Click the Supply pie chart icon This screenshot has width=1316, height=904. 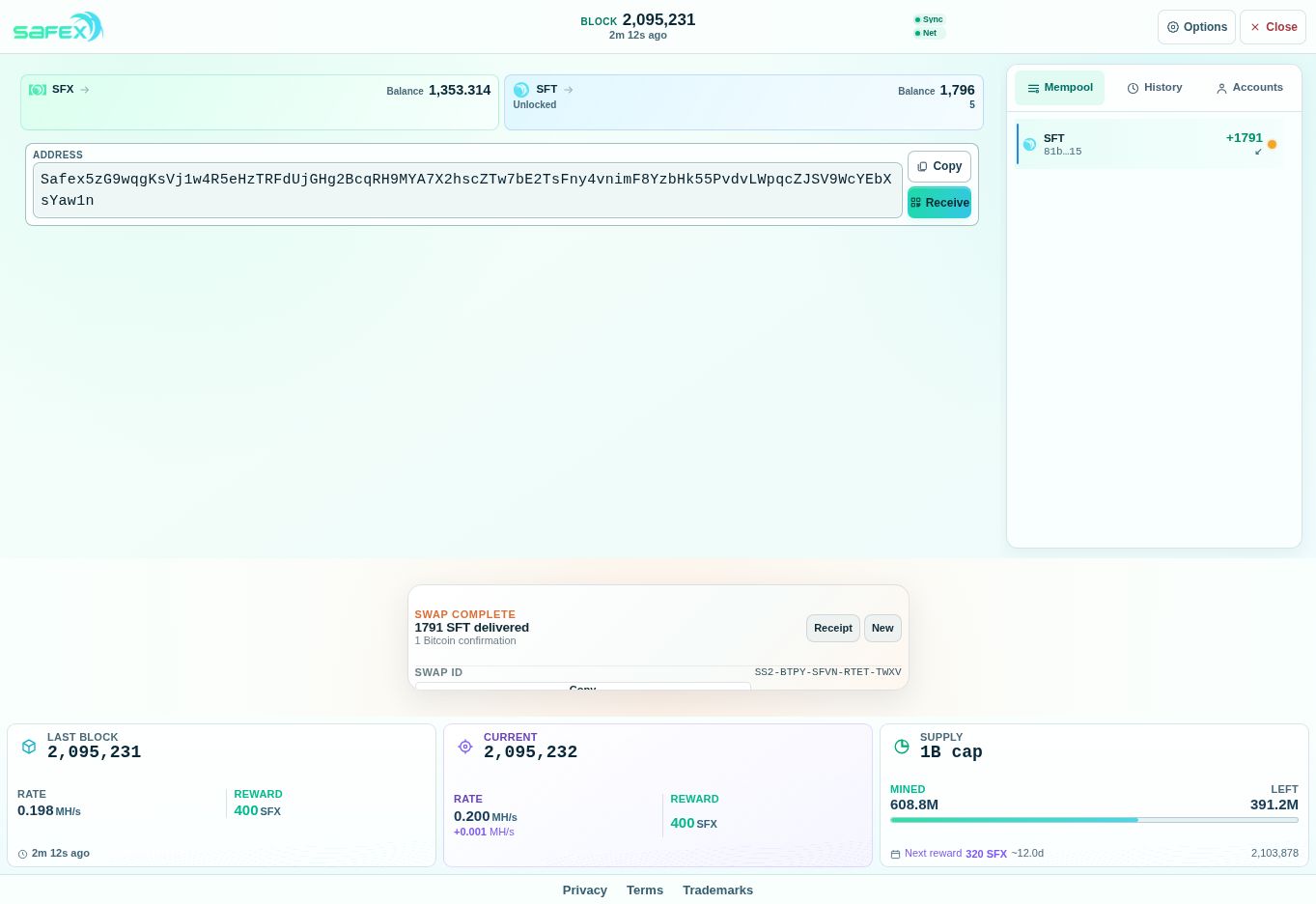click(902, 747)
